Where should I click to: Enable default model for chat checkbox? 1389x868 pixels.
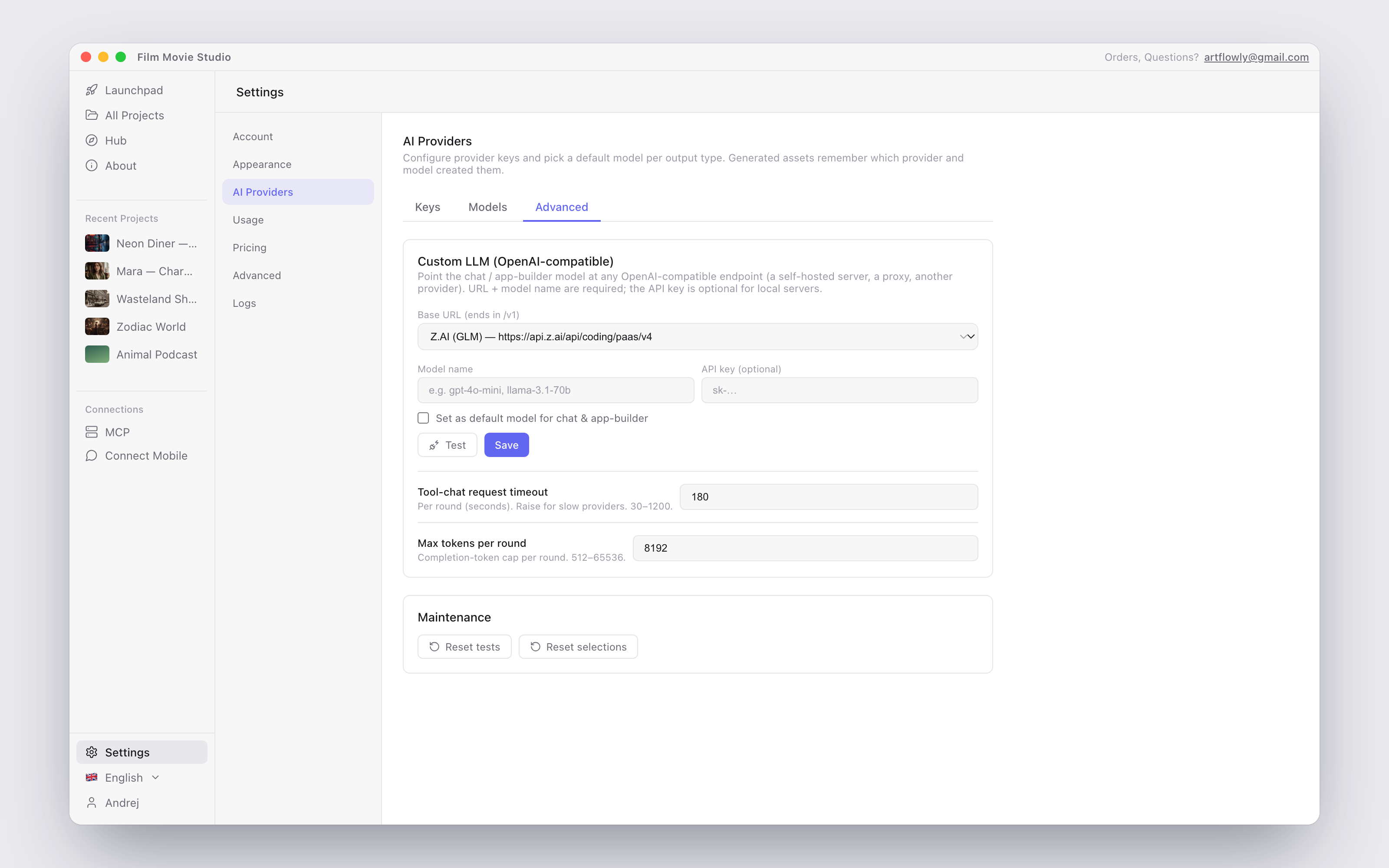(423, 418)
